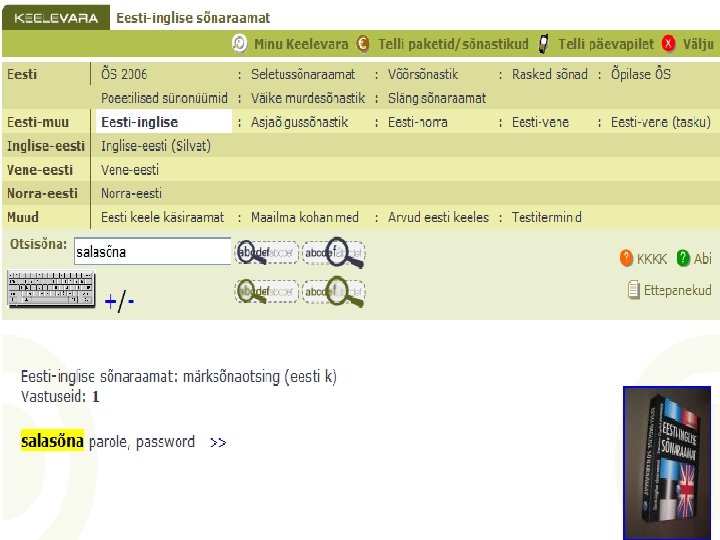The height and width of the screenshot is (540, 720).
Task: Select Seletussõnaraamat dictionary
Action: pos(303,74)
